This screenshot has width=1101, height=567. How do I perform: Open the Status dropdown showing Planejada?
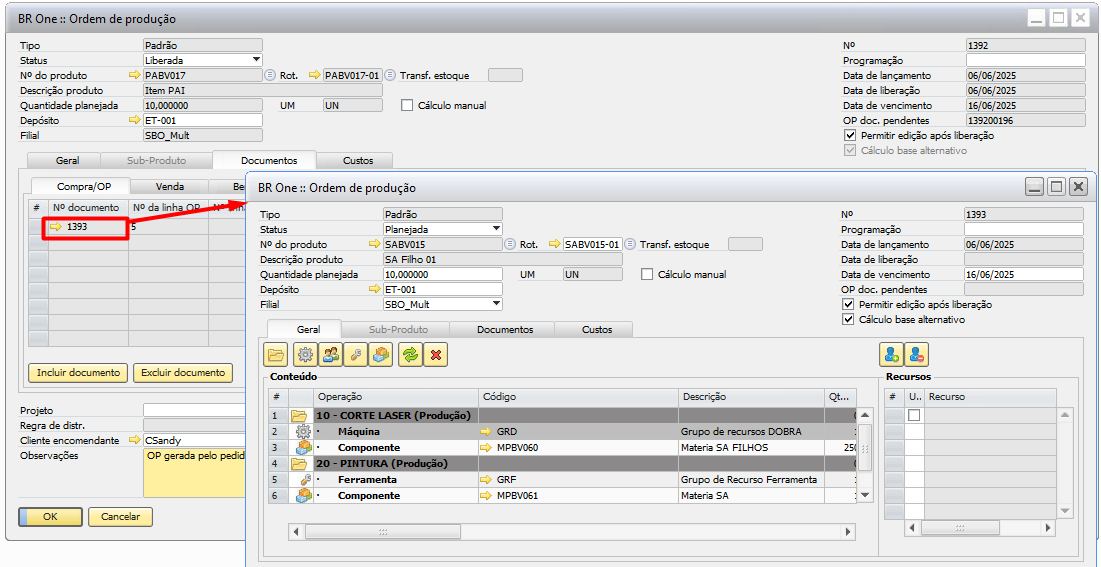pos(497,229)
